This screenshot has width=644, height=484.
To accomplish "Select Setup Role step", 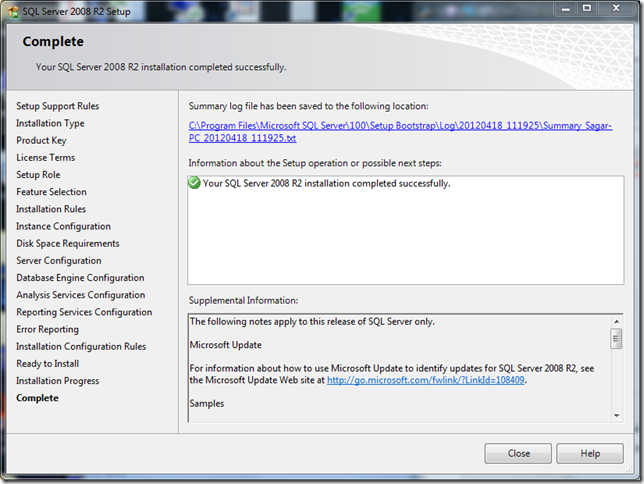I will point(38,175).
